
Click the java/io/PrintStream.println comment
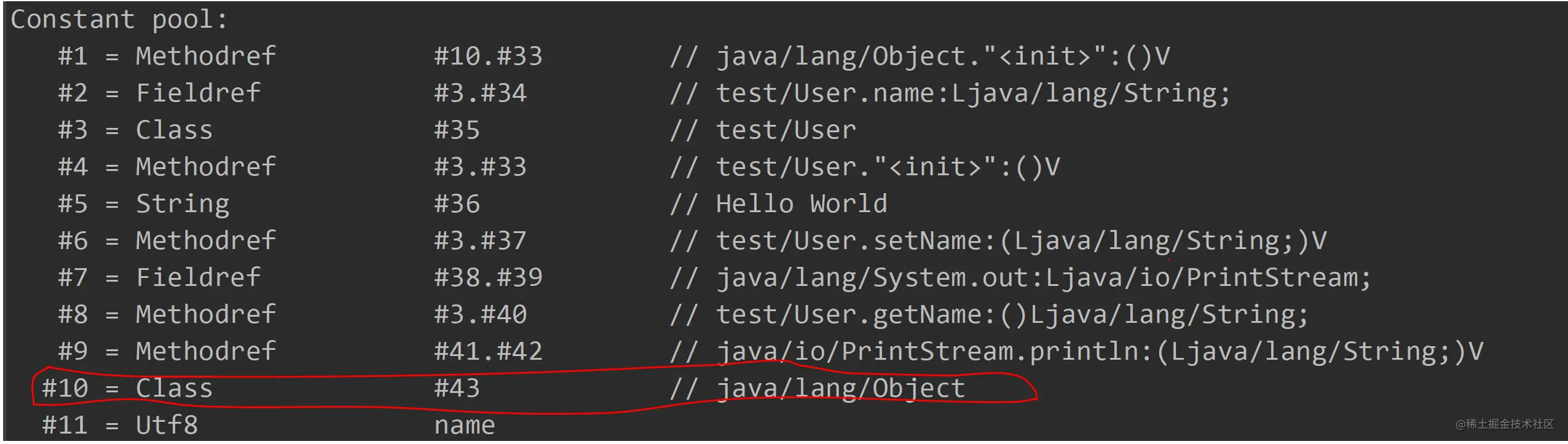(1076, 352)
